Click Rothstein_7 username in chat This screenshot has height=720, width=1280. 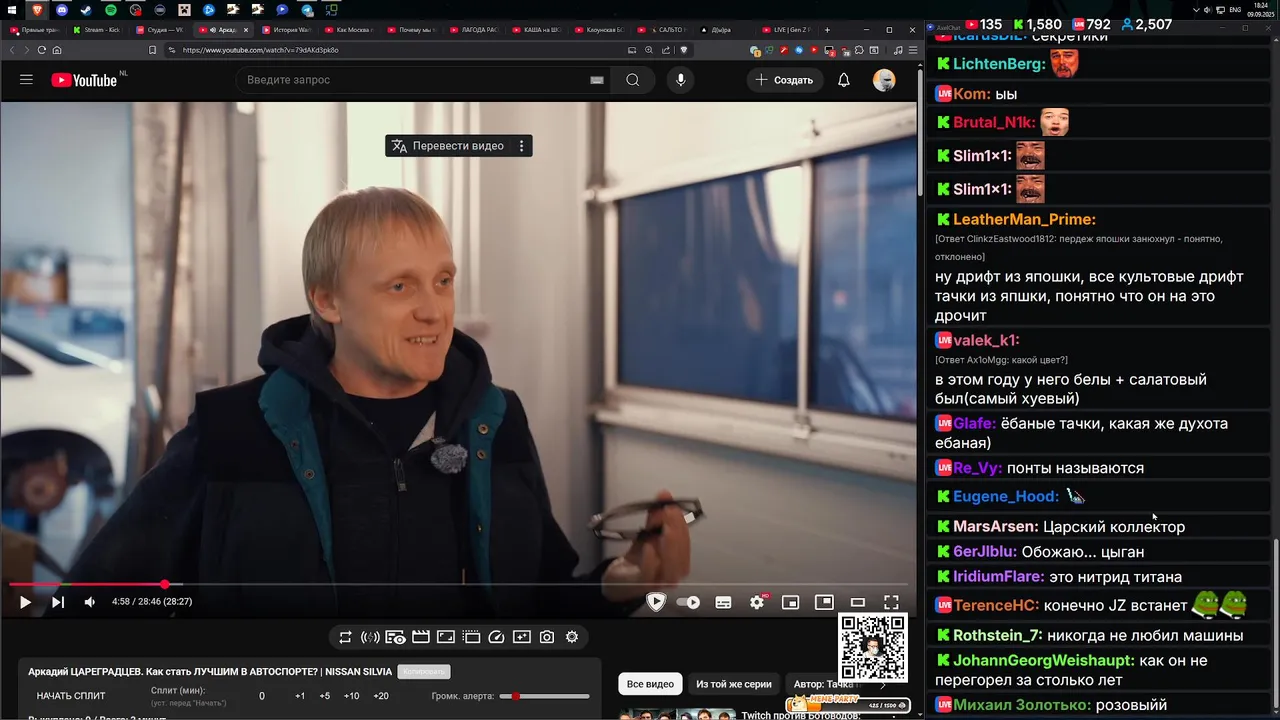coord(997,636)
